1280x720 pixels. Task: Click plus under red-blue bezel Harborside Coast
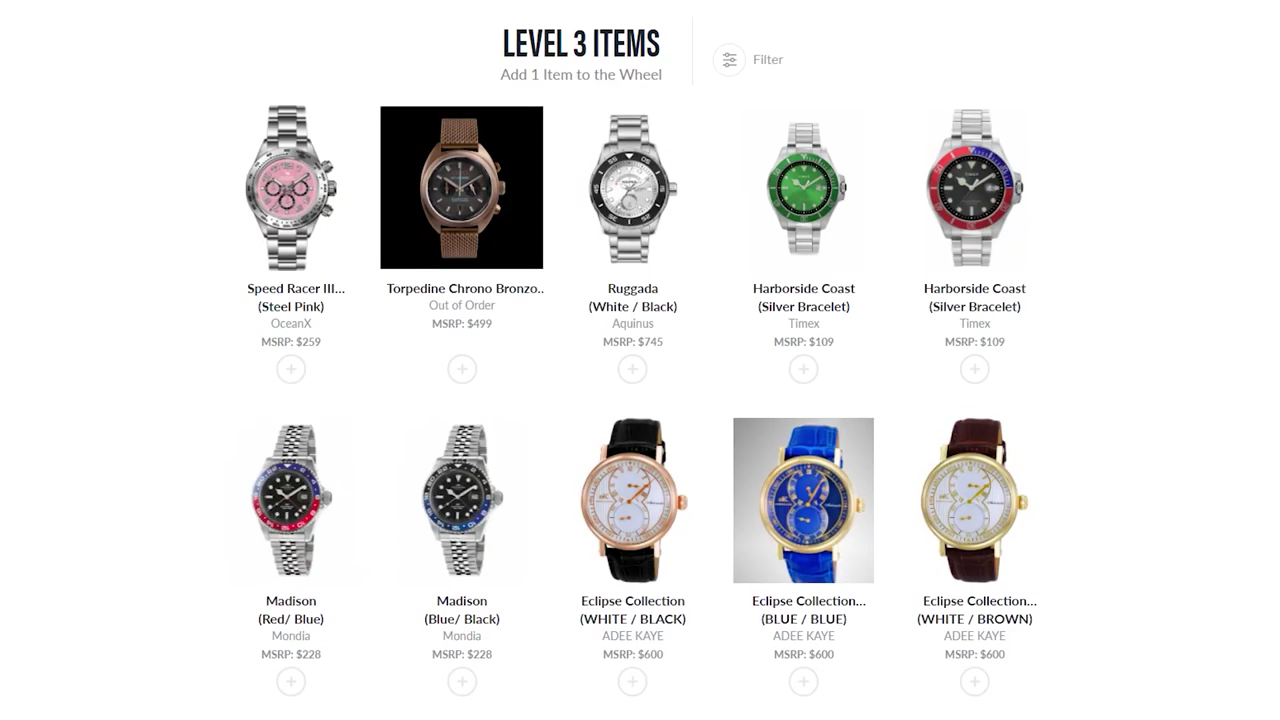pyautogui.click(x=974, y=369)
